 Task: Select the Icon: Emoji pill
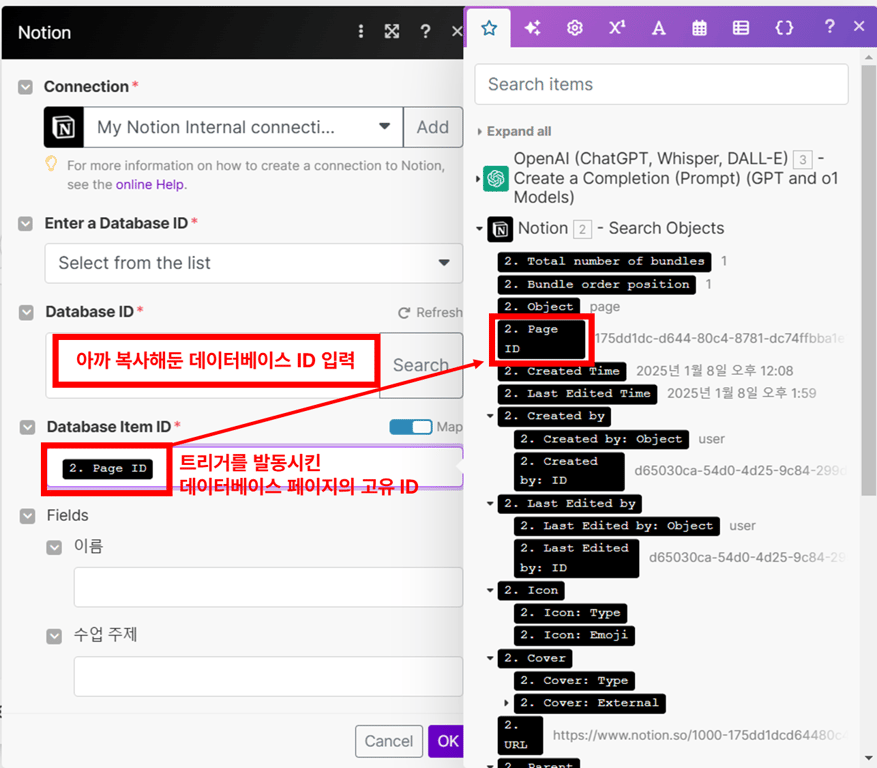point(574,635)
